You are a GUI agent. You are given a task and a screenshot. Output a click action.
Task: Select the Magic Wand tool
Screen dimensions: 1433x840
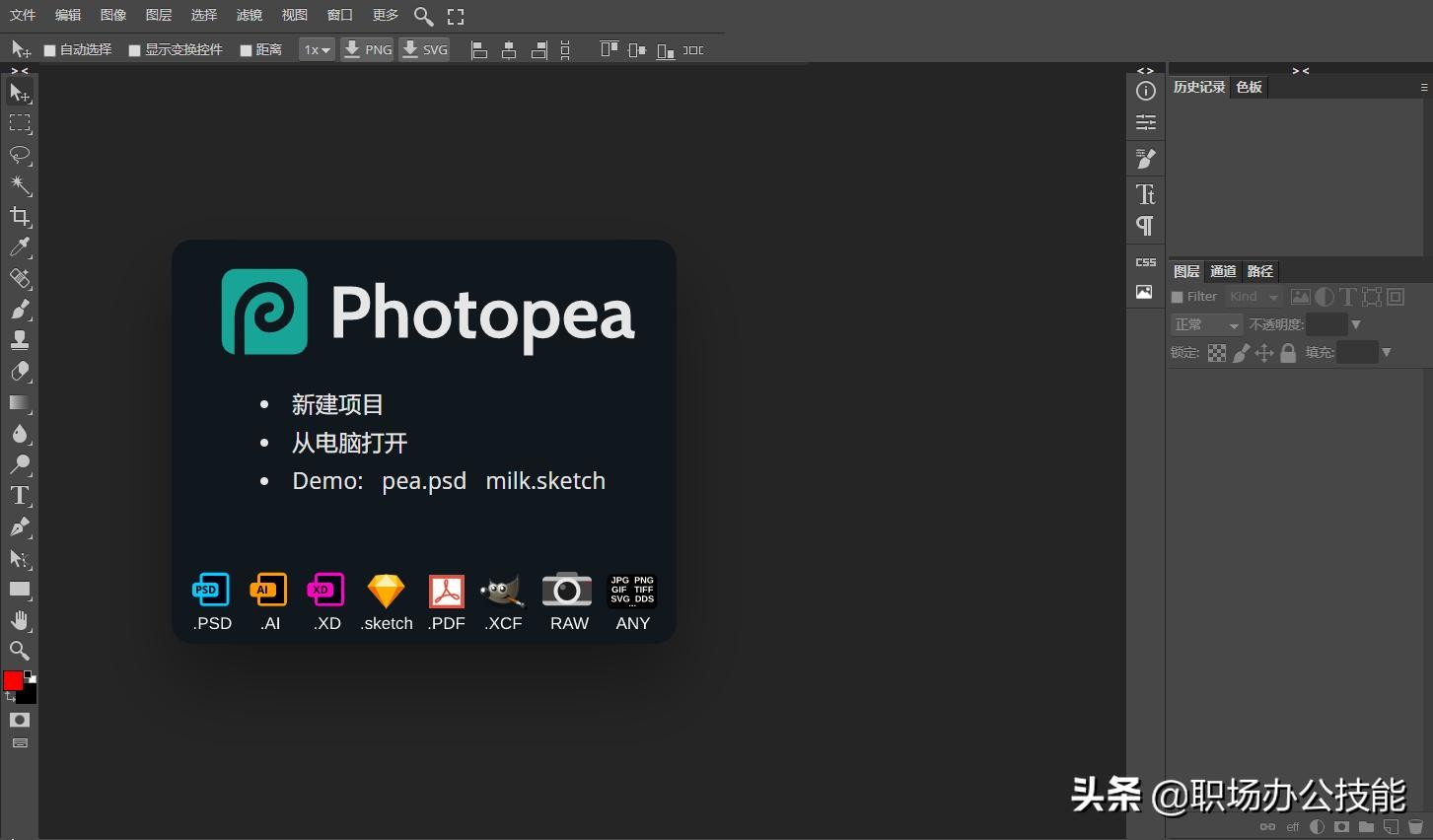coord(20,185)
